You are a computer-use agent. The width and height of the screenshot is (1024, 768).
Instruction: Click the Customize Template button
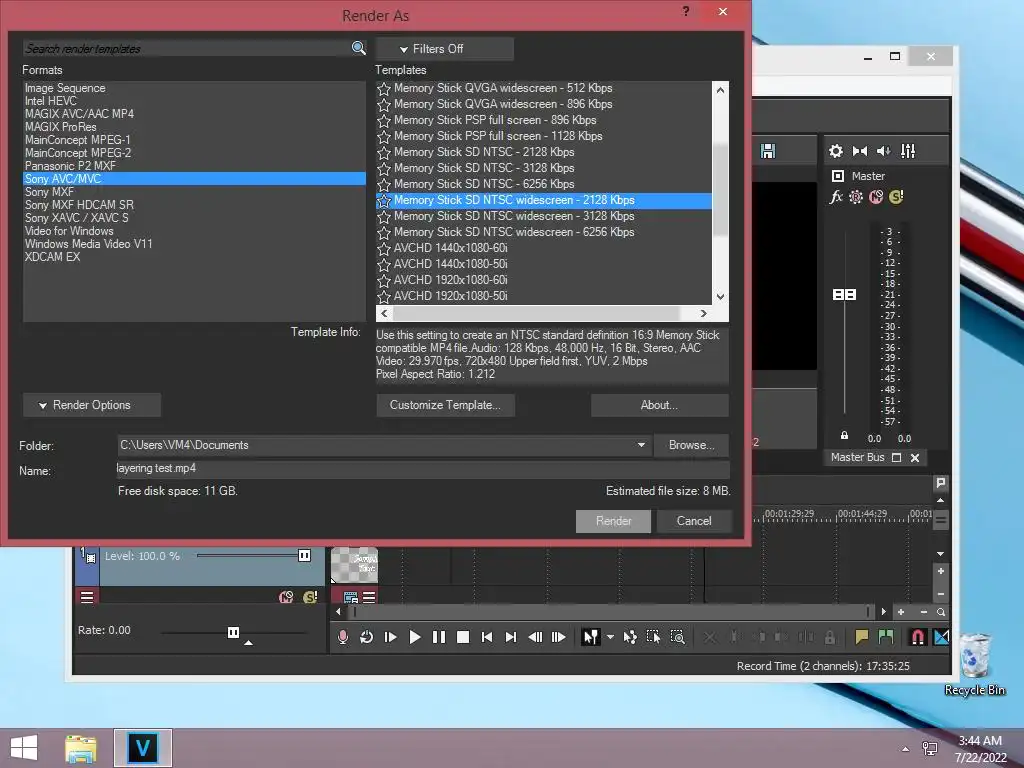tap(445, 405)
